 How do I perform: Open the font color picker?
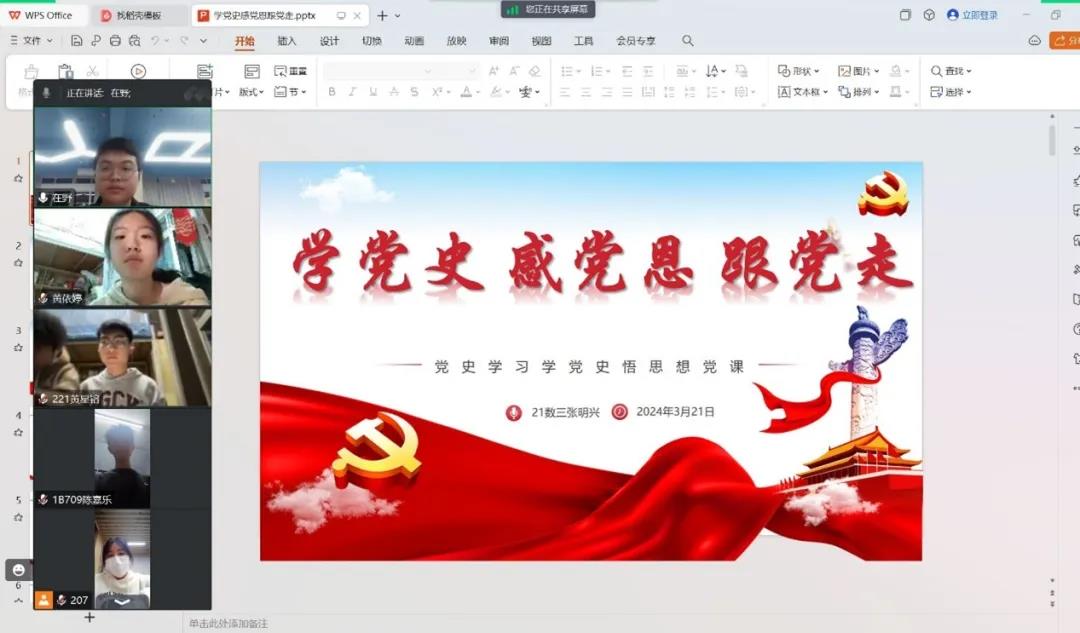coord(466,92)
